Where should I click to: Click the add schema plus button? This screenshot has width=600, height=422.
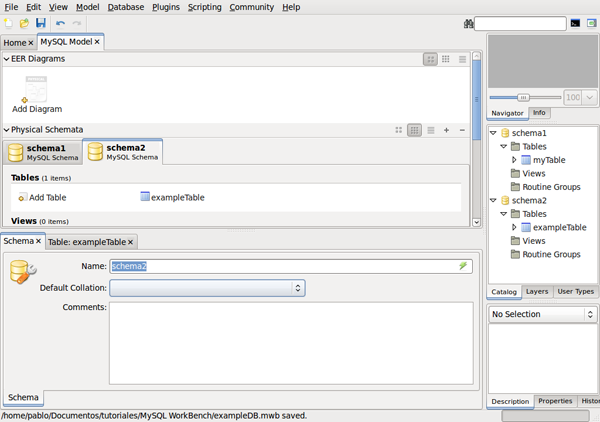[x=446, y=130]
